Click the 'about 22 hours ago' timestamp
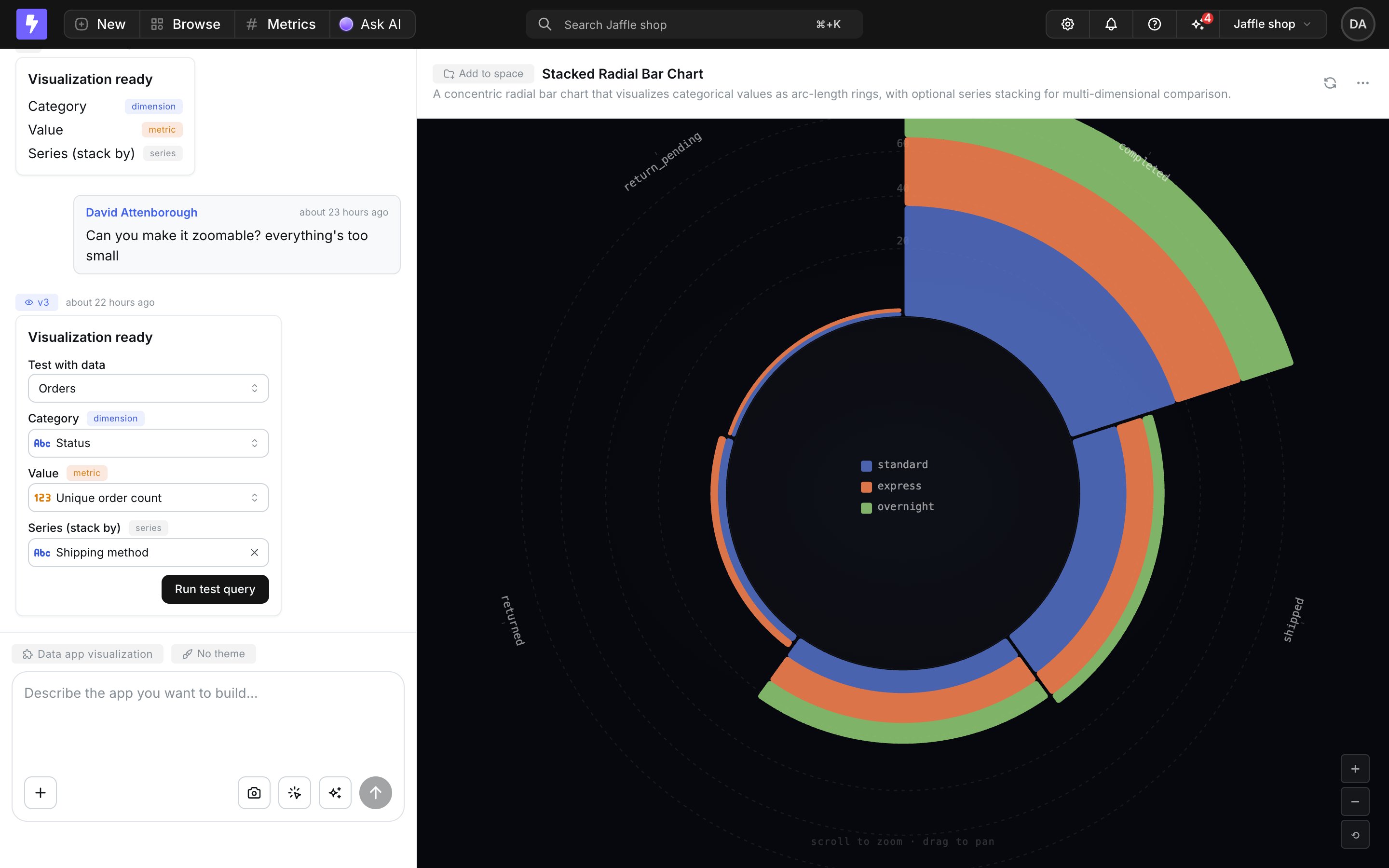Image resolution: width=1389 pixels, height=868 pixels. (x=109, y=302)
